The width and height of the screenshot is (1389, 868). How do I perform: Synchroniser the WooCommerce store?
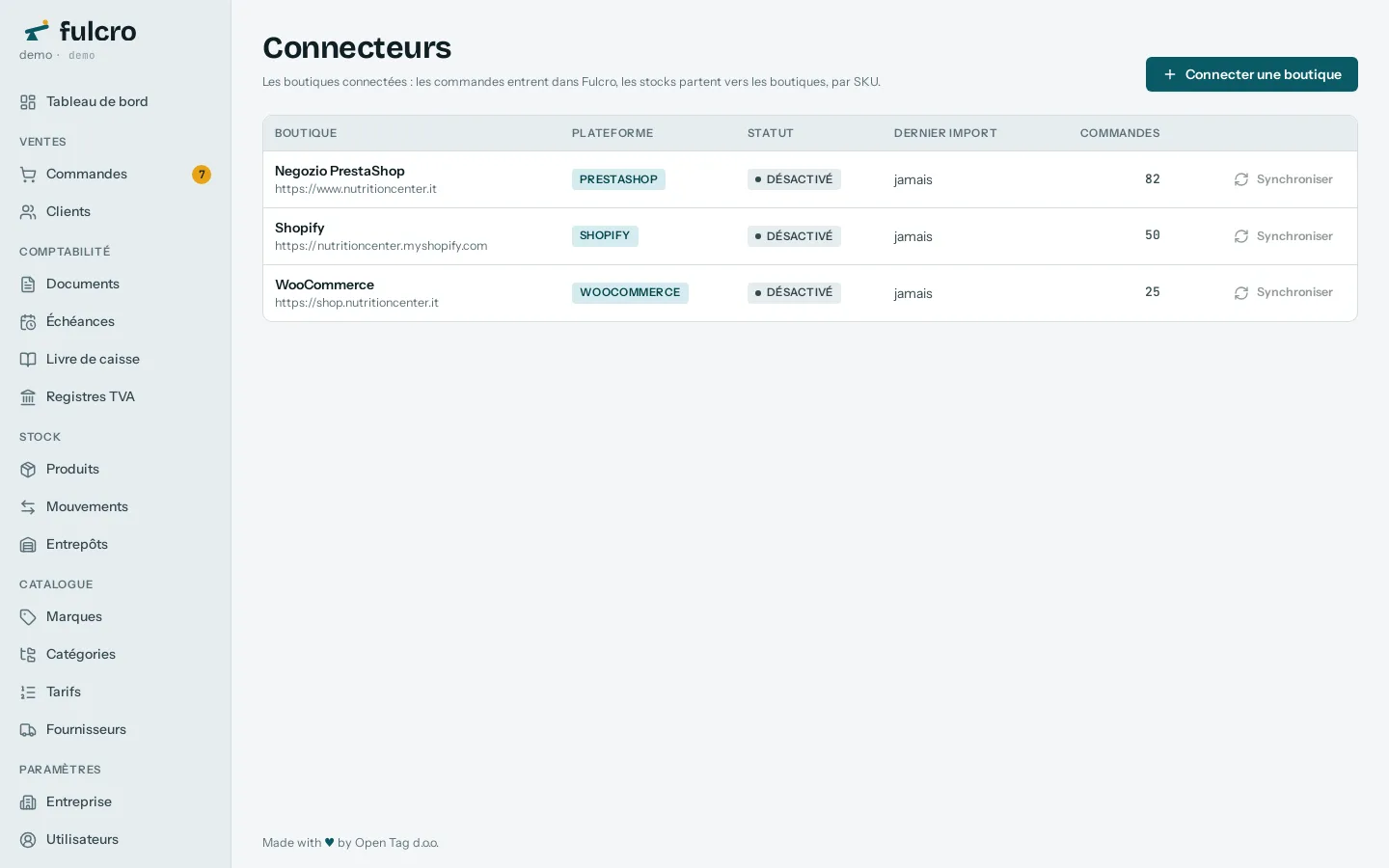tap(1283, 292)
